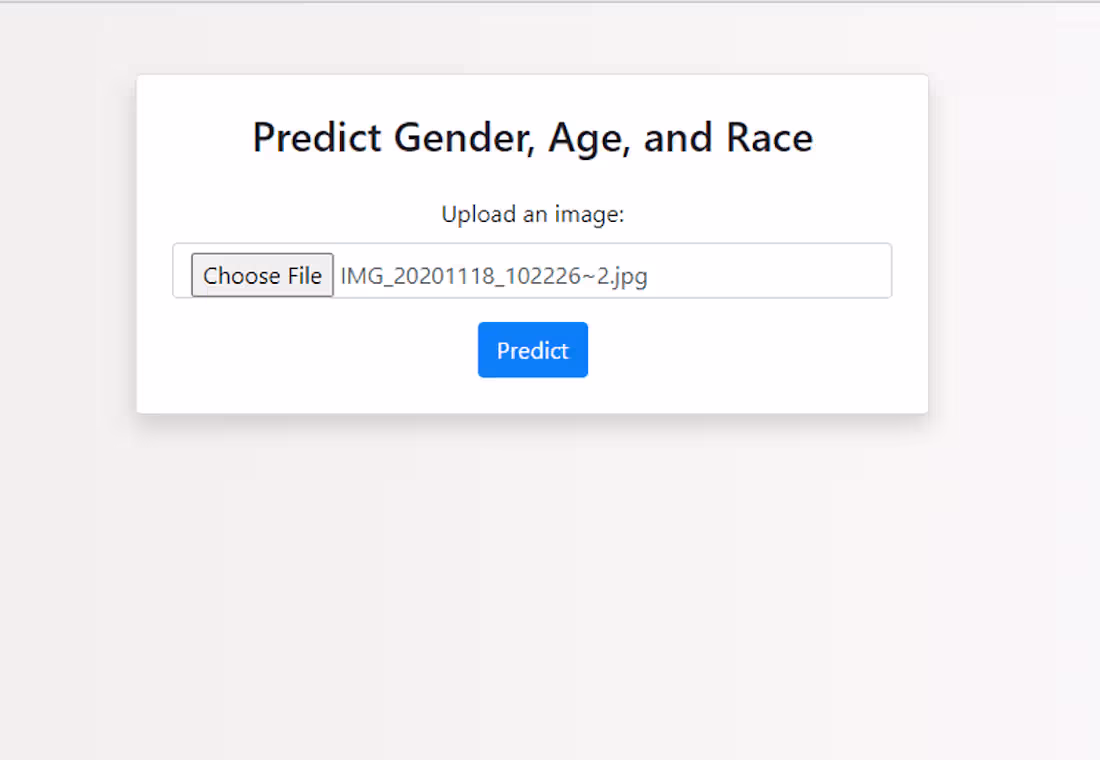Click the Upload an image label
This screenshot has height=760, width=1100.
tap(532, 213)
